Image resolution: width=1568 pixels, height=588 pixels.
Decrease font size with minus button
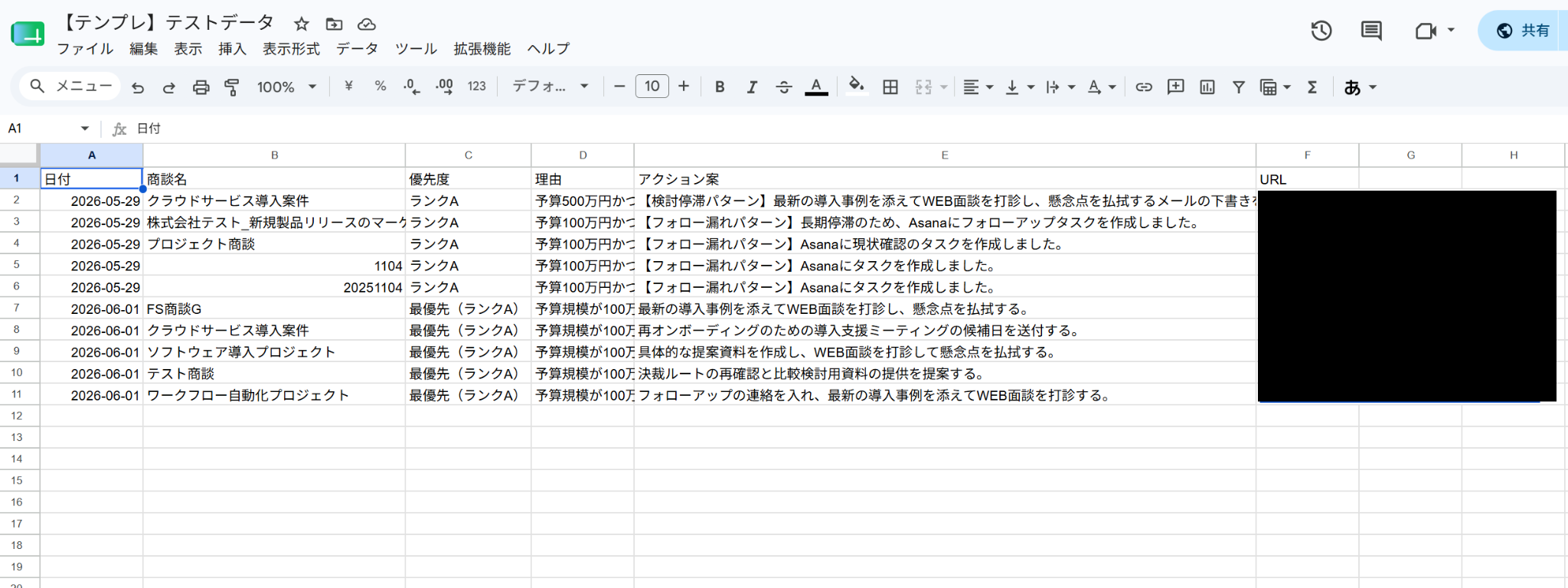click(x=620, y=87)
